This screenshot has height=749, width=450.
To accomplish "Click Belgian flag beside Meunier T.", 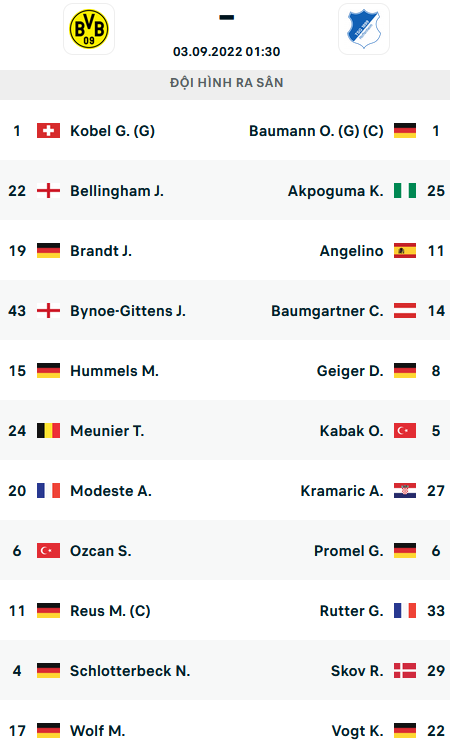I will [x=48, y=430].
